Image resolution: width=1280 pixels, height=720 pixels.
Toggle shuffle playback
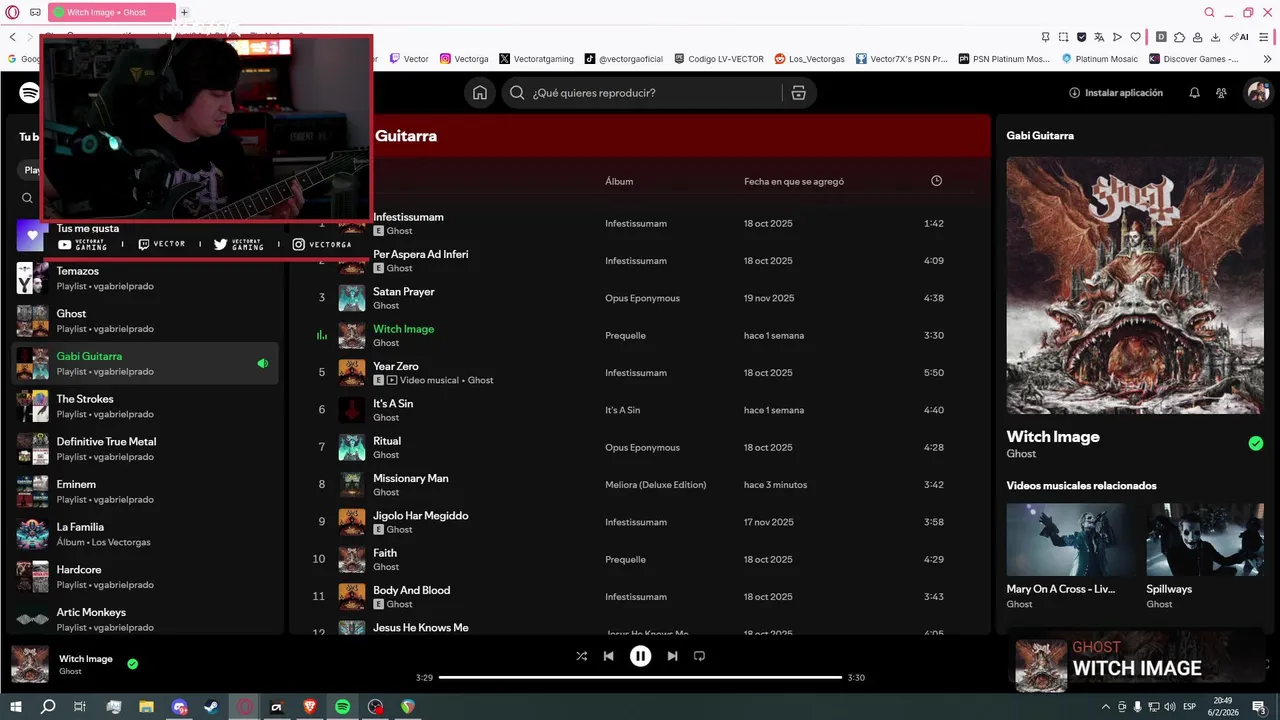pos(582,656)
